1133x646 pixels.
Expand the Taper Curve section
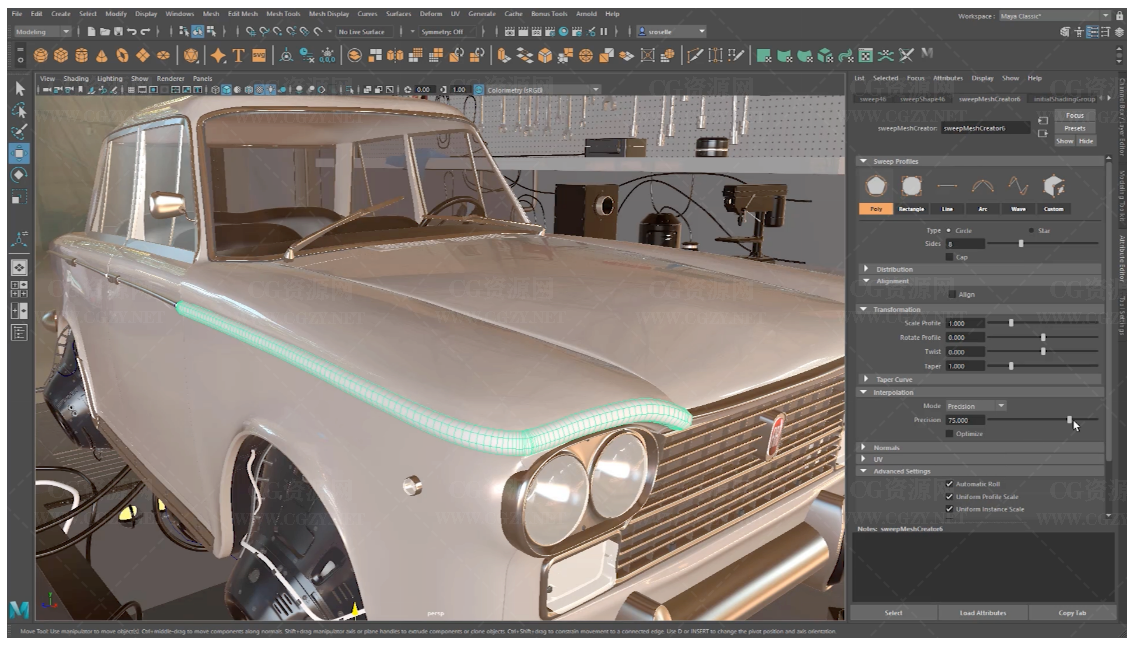point(893,380)
